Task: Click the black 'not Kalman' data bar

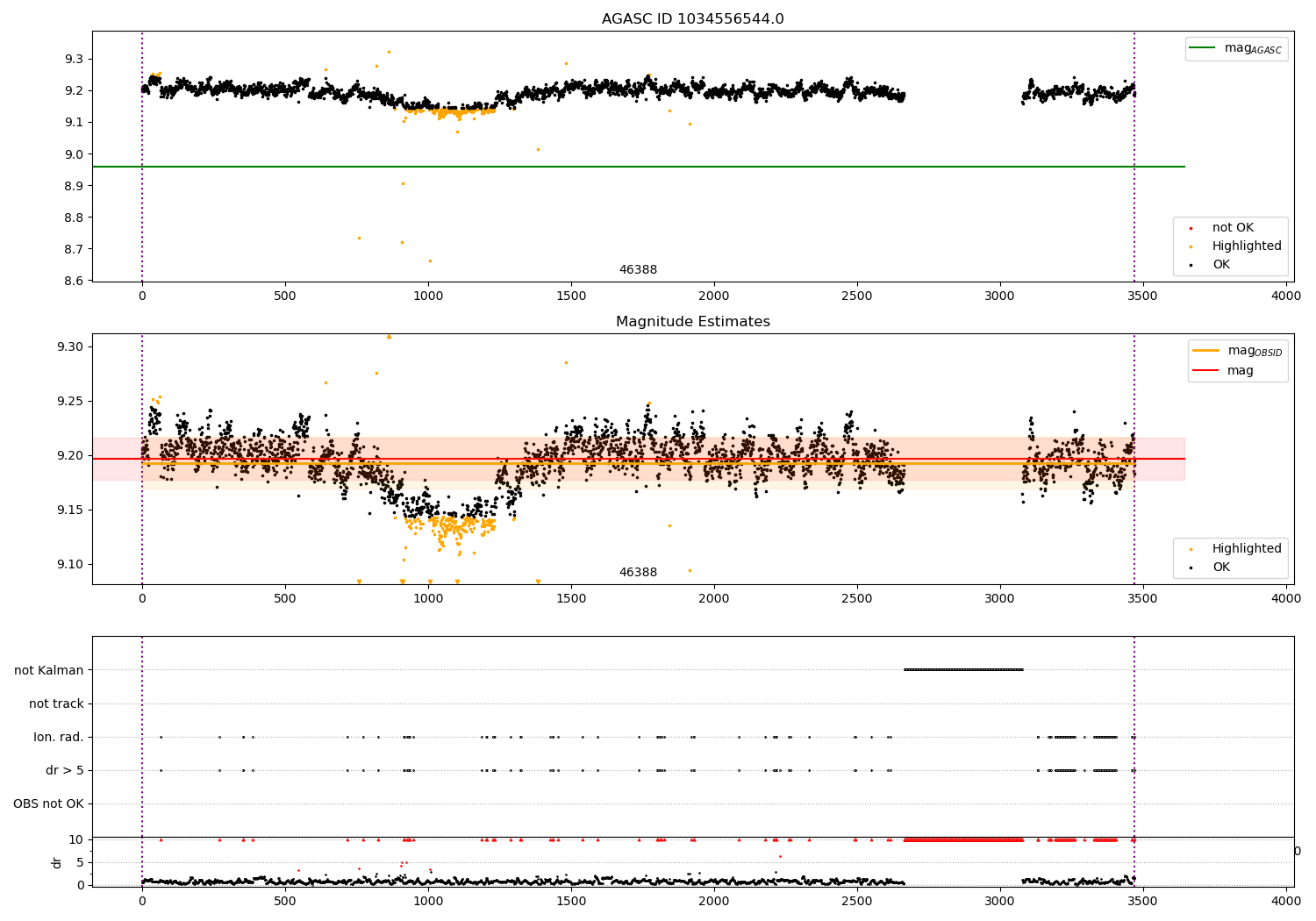Action: click(963, 670)
